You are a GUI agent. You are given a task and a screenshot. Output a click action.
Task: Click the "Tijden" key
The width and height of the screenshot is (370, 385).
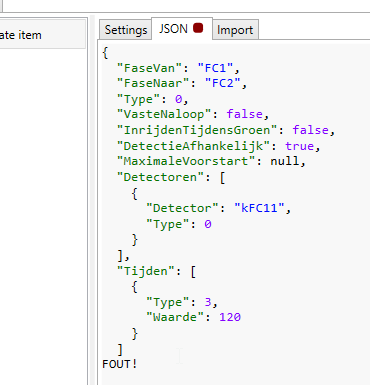(x=146, y=271)
